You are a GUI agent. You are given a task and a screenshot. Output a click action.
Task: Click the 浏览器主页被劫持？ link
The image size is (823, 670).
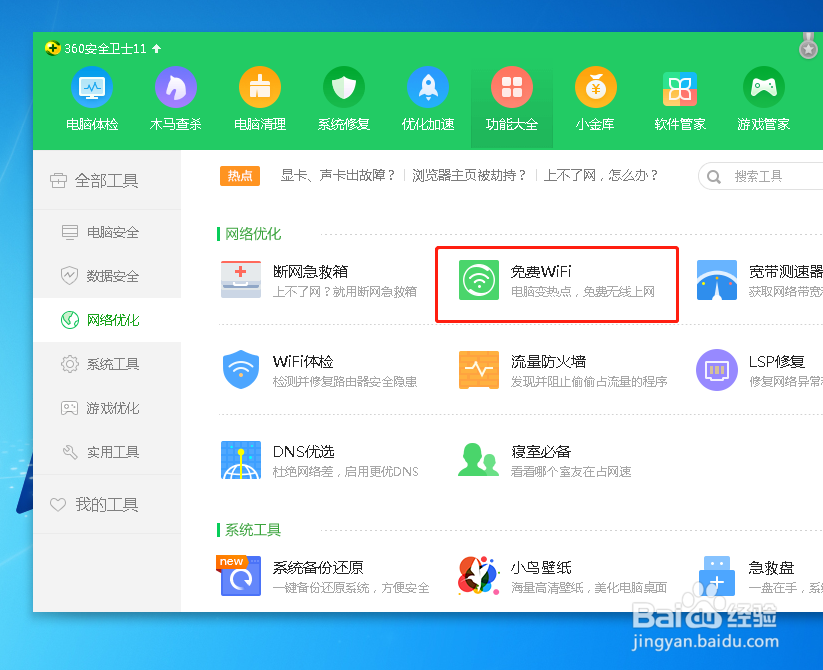click(469, 175)
